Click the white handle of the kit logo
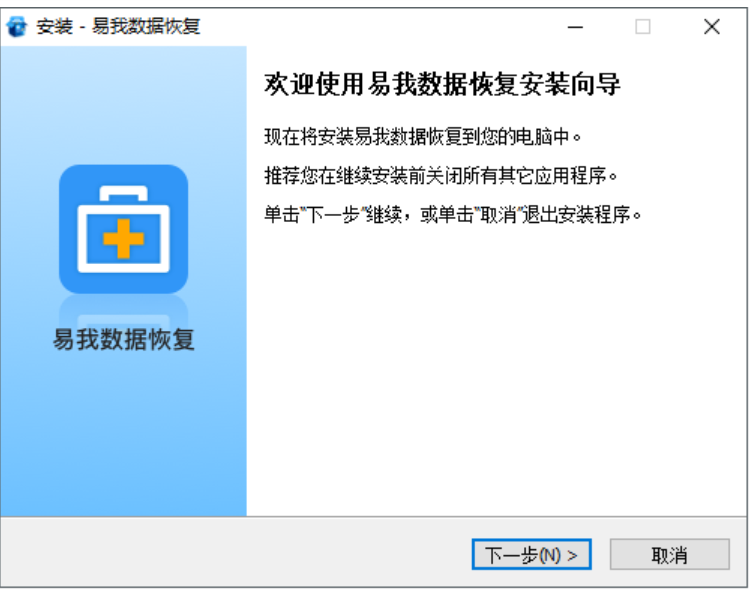Screen dimensions: 751x592 [x=124, y=194]
